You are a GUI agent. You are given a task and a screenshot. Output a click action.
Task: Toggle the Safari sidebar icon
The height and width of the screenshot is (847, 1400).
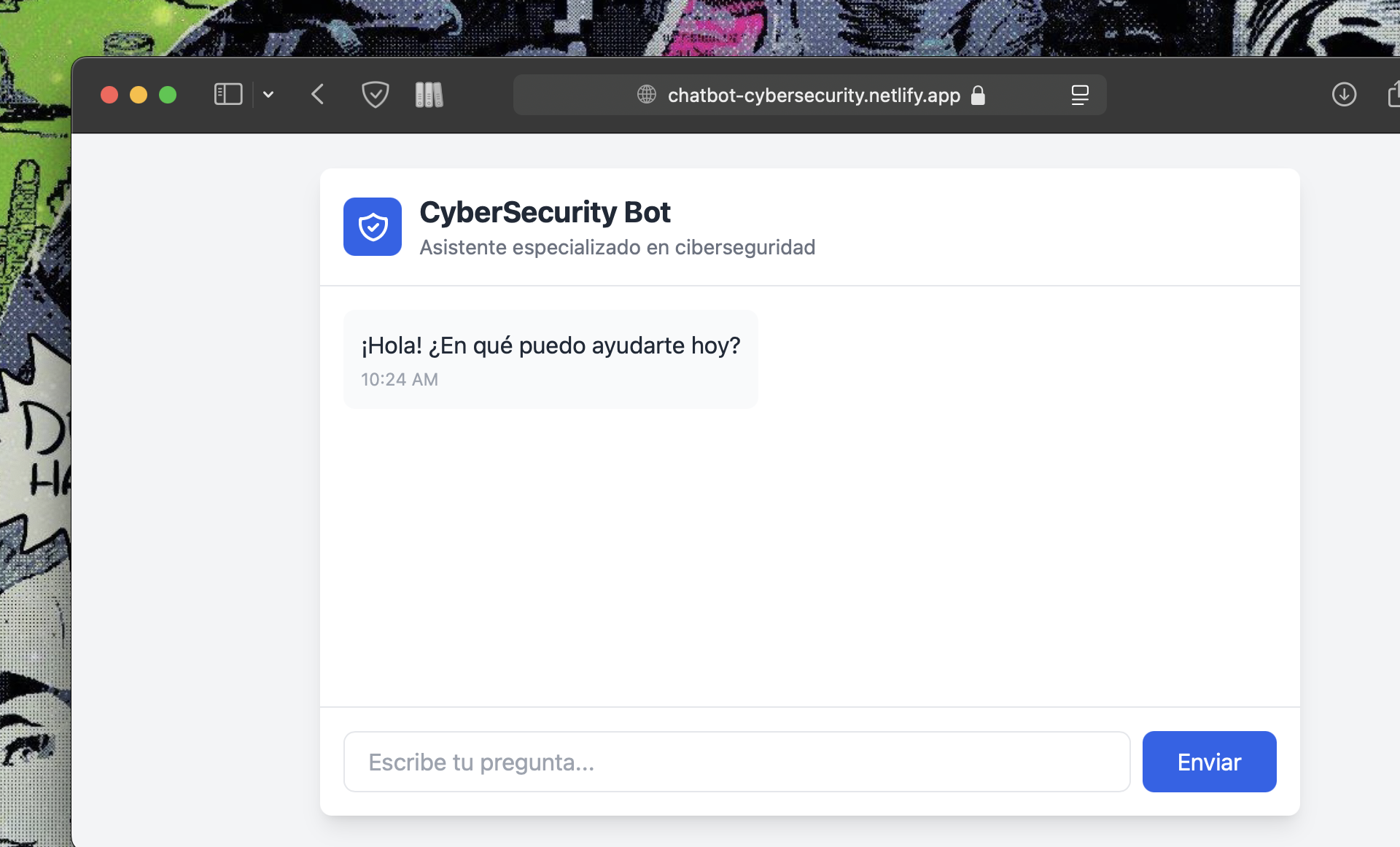click(x=227, y=95)
